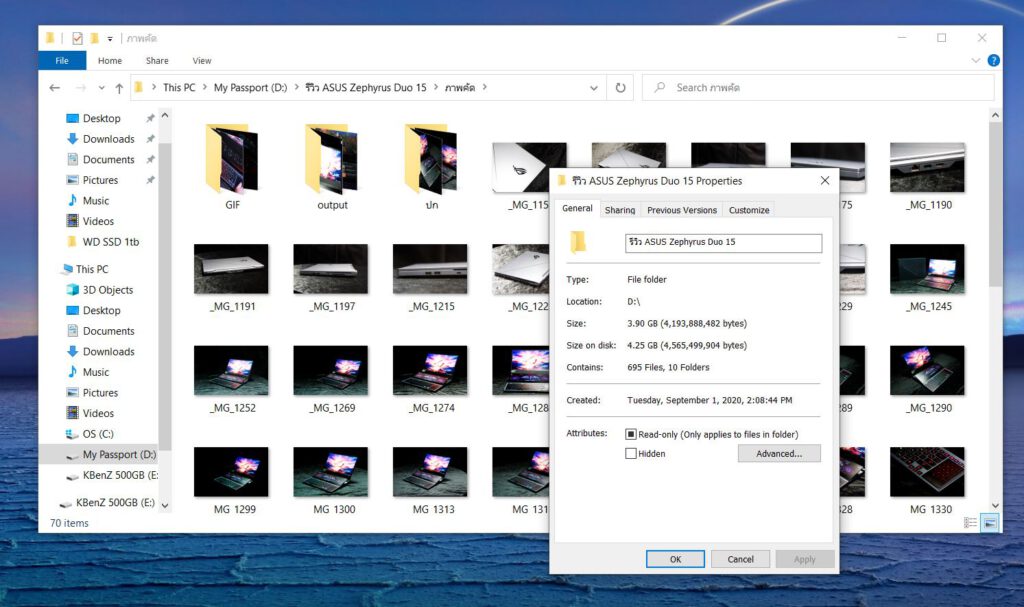Viewport: 1024px width, 607px height.
Task: Select thumbnail MG 1300
Action: tap(330, 472)
